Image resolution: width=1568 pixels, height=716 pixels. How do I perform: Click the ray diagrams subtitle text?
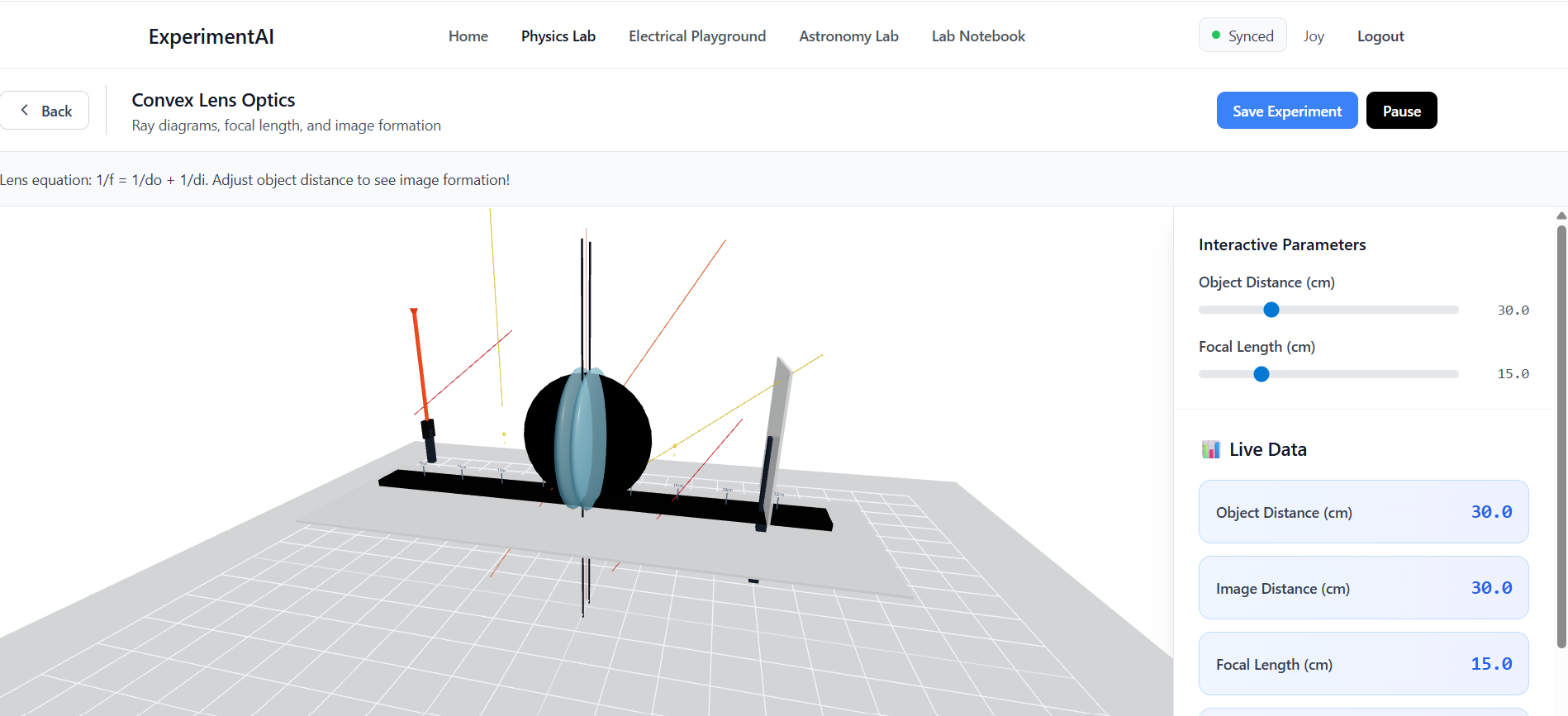coord(287,126)
